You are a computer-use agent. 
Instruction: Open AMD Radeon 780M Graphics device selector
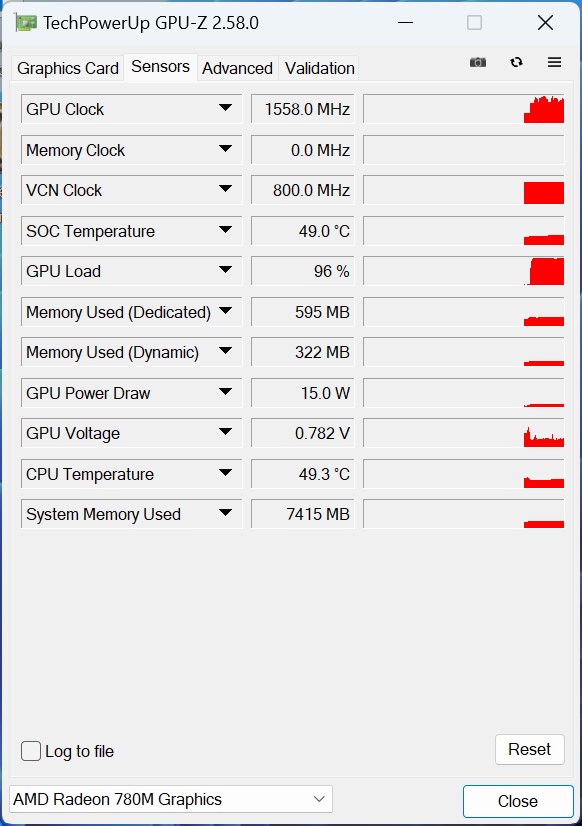(x=171, y=799)
